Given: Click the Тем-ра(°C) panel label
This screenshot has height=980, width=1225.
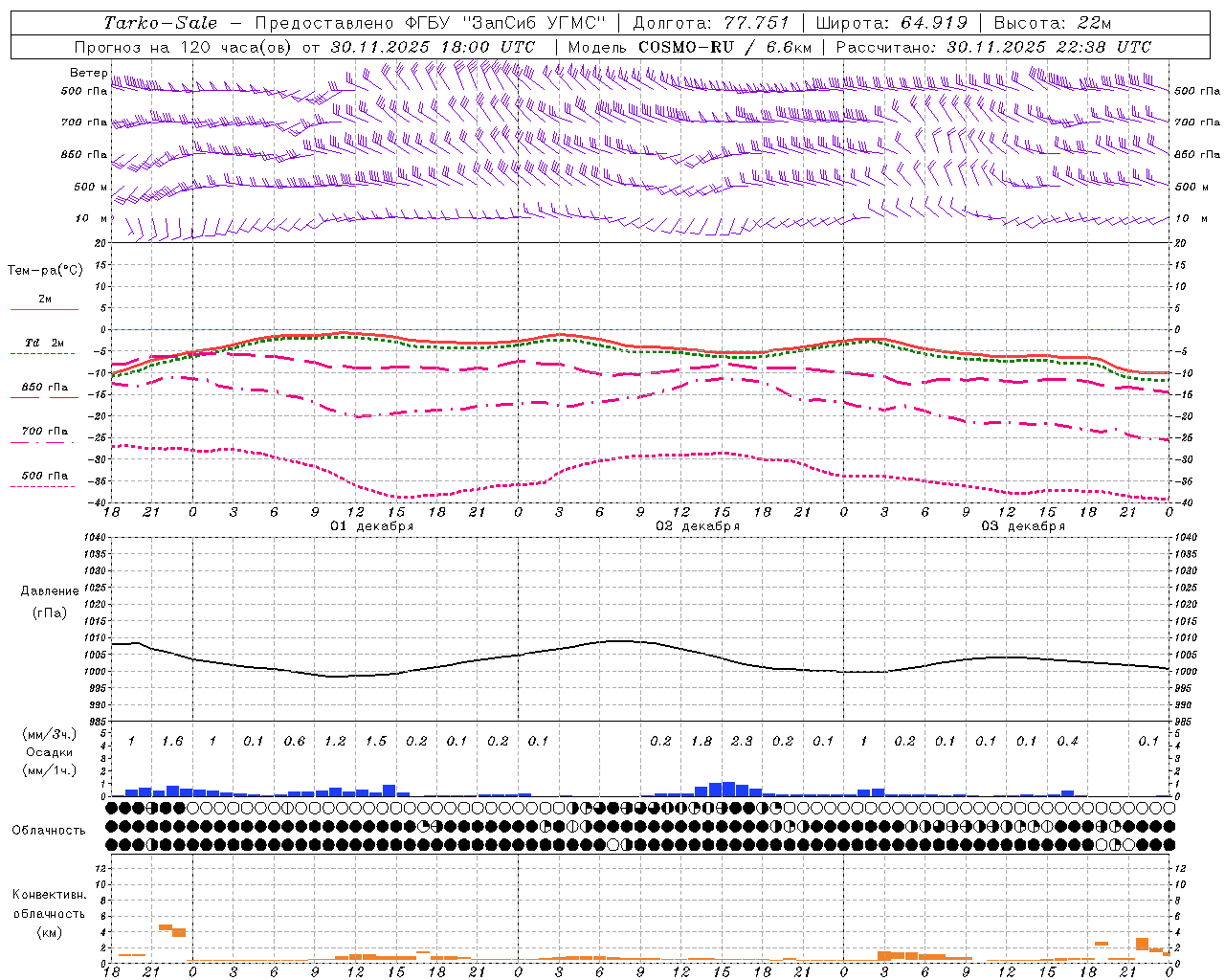Looking at the screenshot, I should [45, 271].
